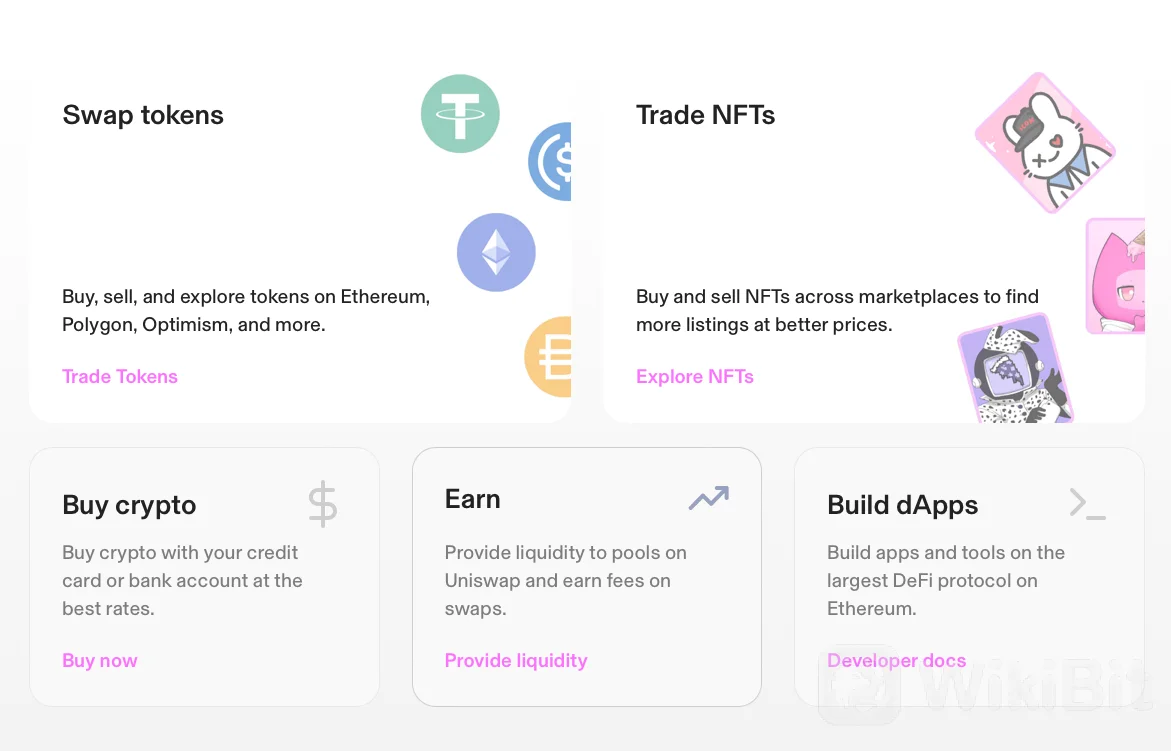Select the Buy crypto card heading
Image resolution: width=1171 pixels, height=751 pixels.
click(x=129, y=505)
